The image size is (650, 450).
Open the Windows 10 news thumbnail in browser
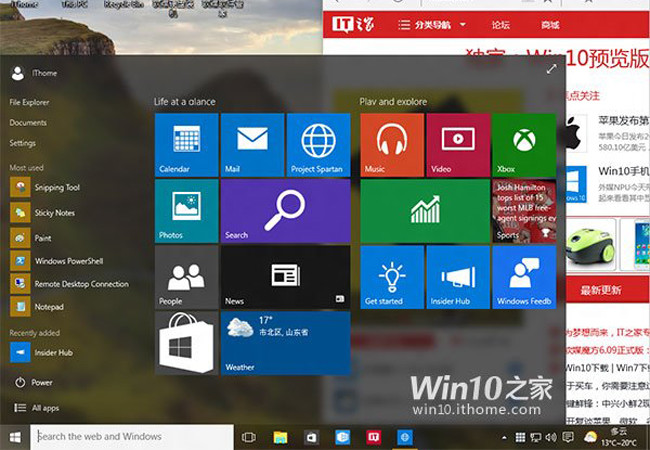click(x=577, y=184)
